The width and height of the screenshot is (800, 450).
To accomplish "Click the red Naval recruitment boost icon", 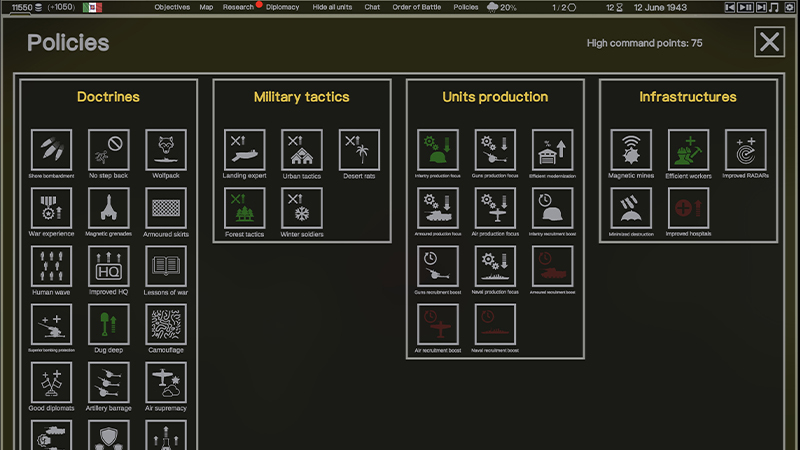I will [x=495, y=324].
